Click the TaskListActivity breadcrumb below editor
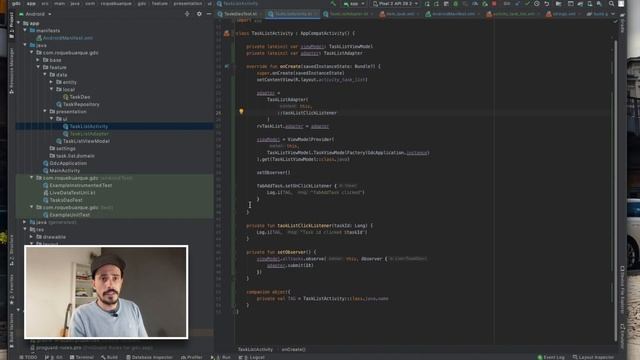 pyautogui.click(x=255, y=349)
